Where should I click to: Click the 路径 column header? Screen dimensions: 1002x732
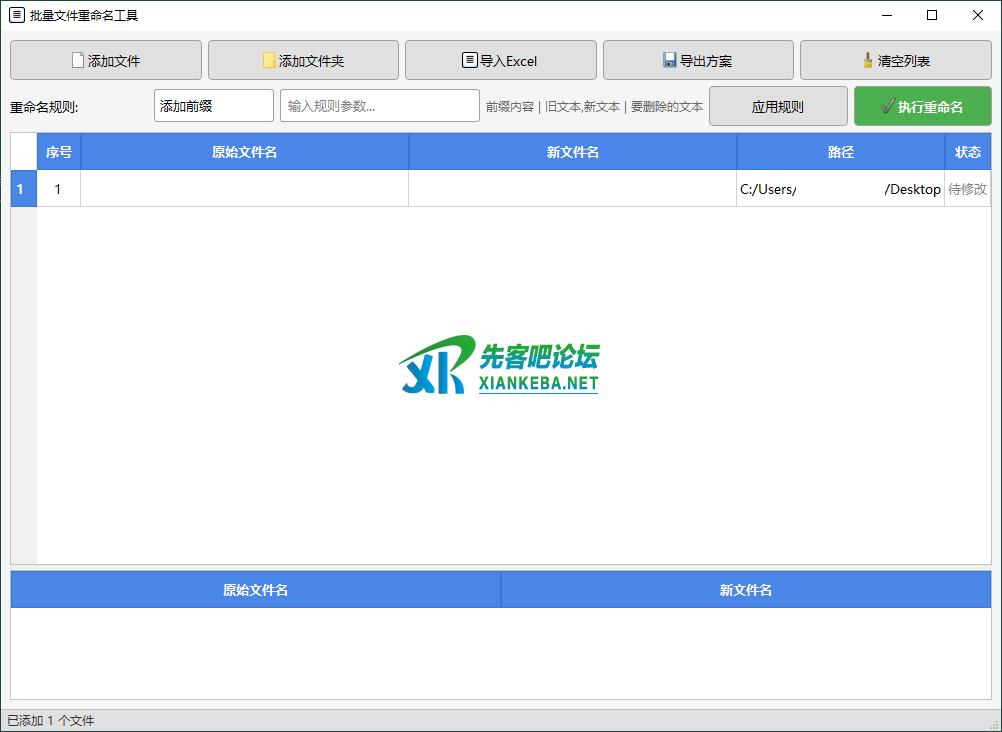[840, 152]
